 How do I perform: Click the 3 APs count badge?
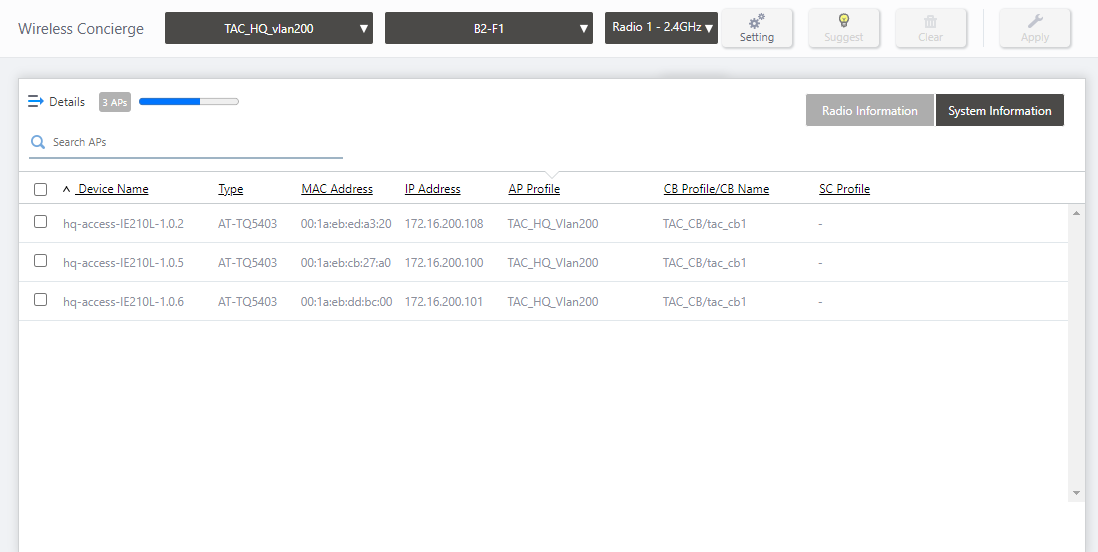click(x=115, y=102)
